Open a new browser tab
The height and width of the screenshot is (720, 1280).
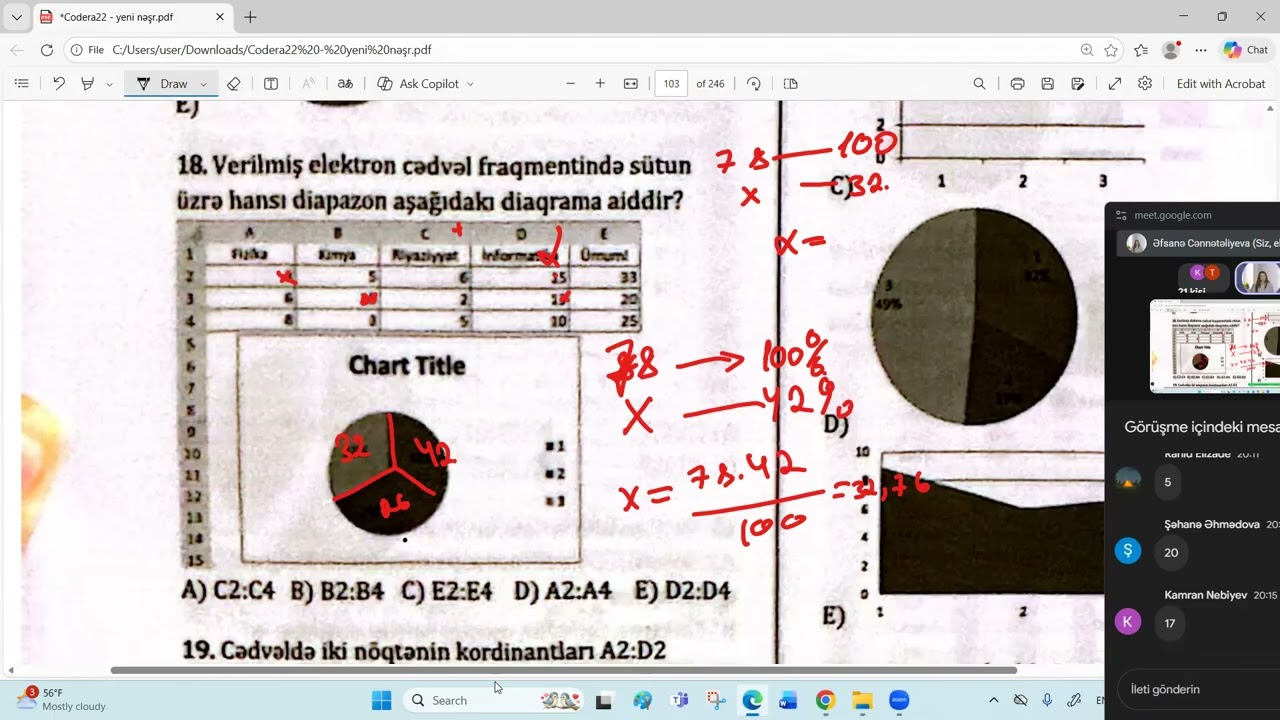click(250, 17)
